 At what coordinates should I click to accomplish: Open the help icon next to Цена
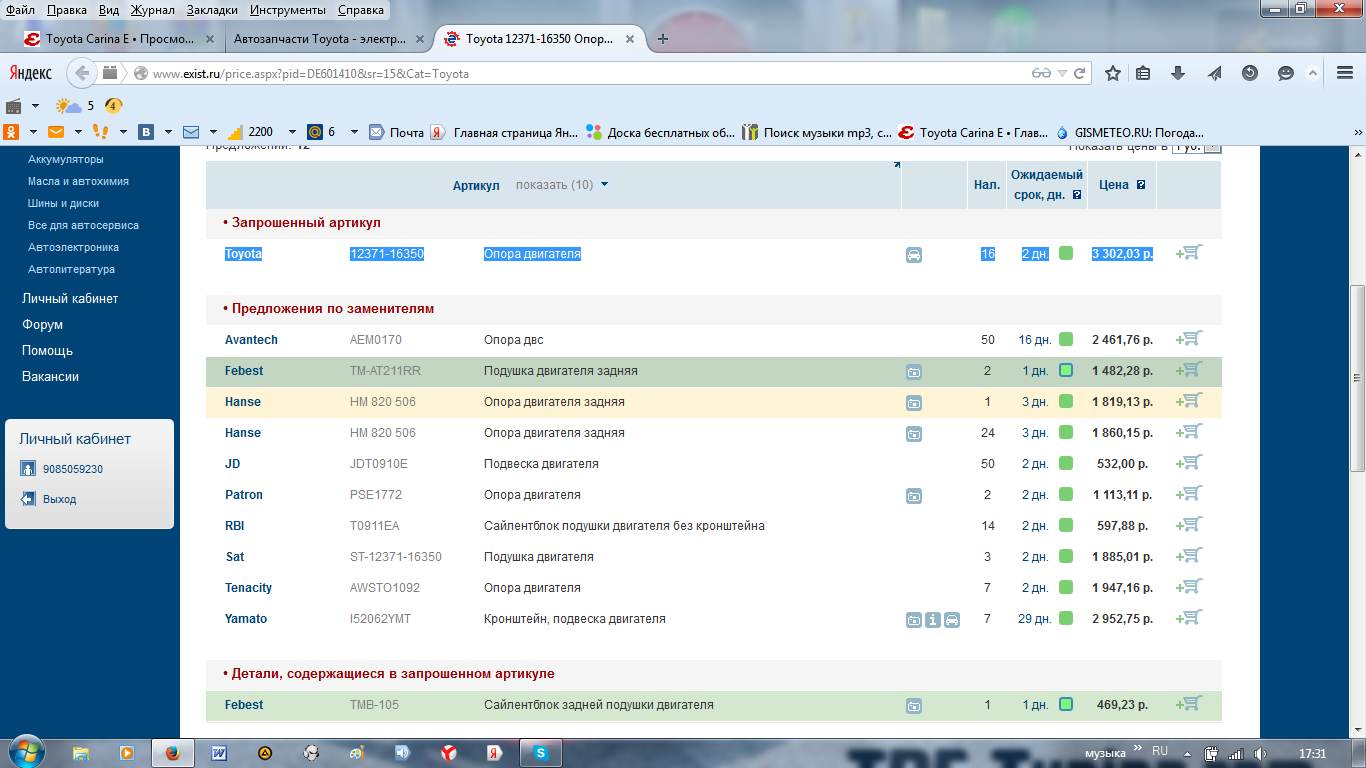[1140, 185]
